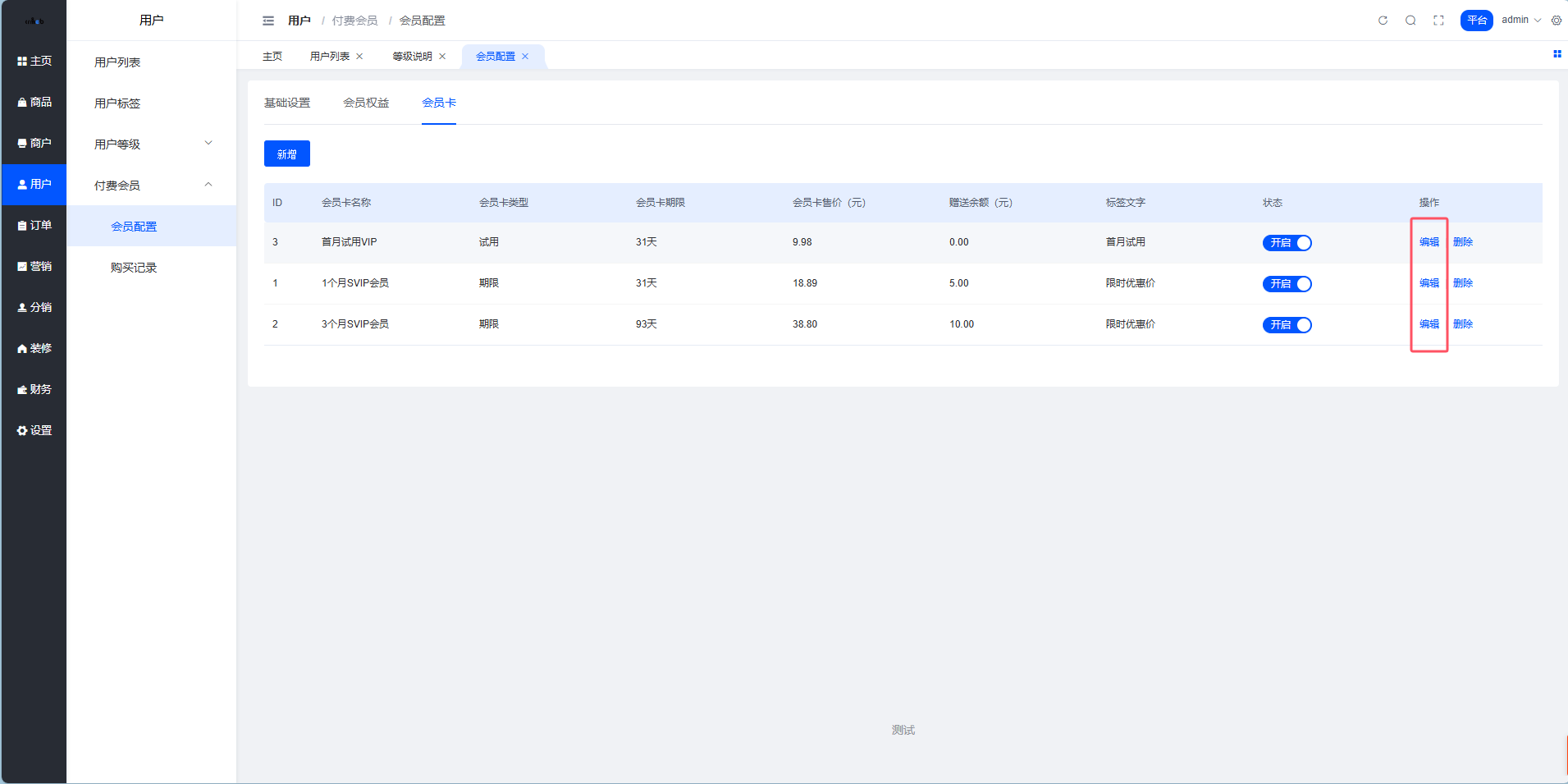
Task: Switch to the 会员权益 tab
Action: pos(366,103)
